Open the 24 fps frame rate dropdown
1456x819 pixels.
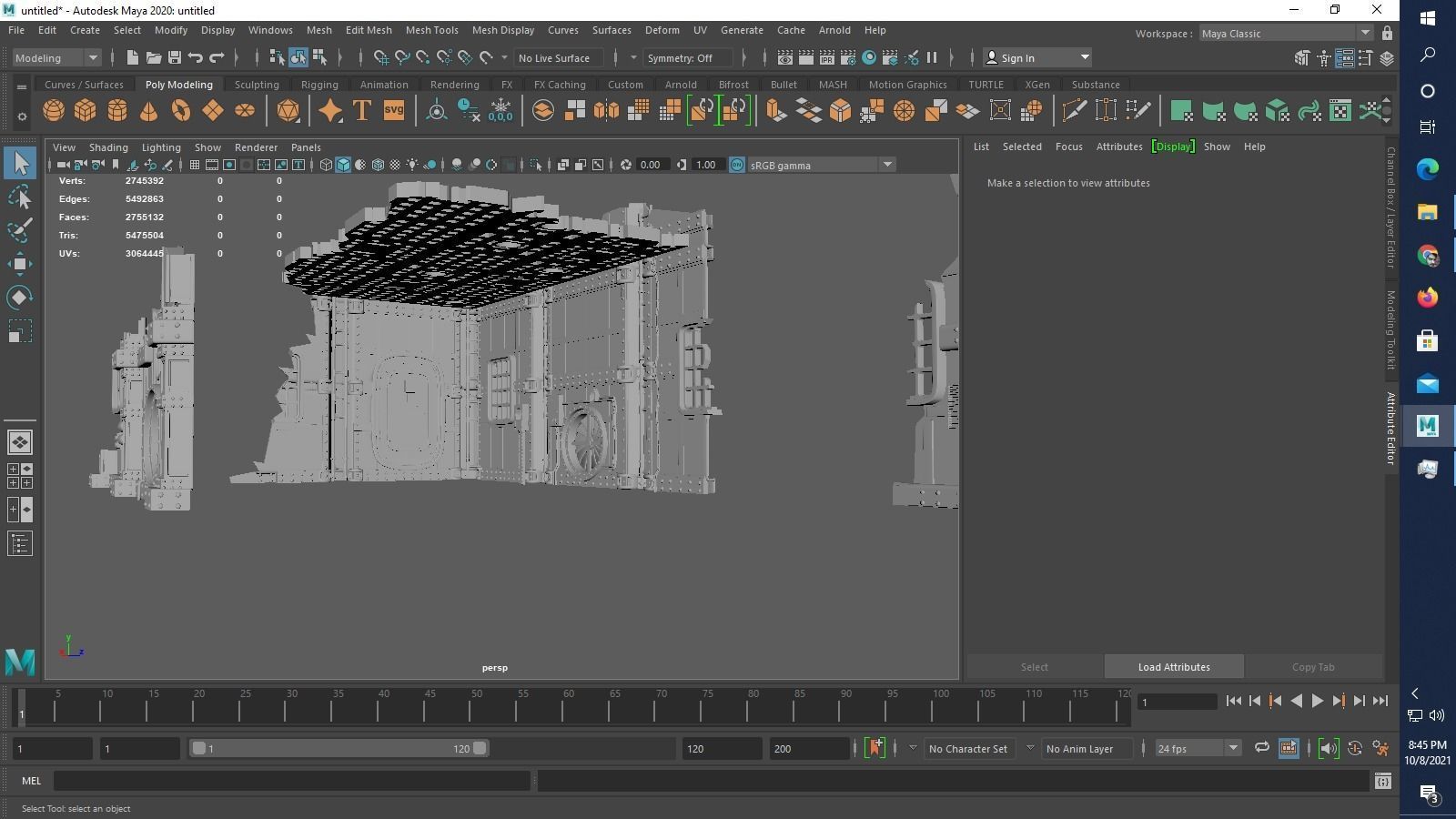click(x=1198, y=748)
